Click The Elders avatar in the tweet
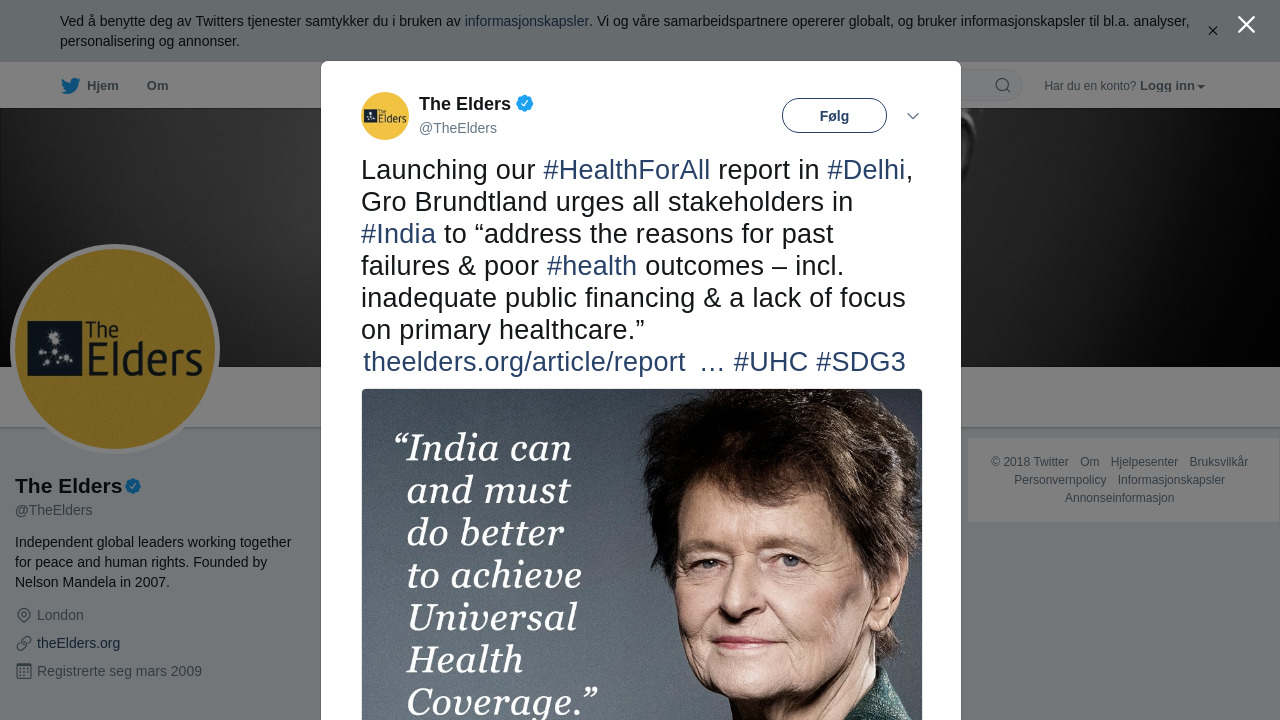This screenshot has height=720, width=1280. coord(385,116)
